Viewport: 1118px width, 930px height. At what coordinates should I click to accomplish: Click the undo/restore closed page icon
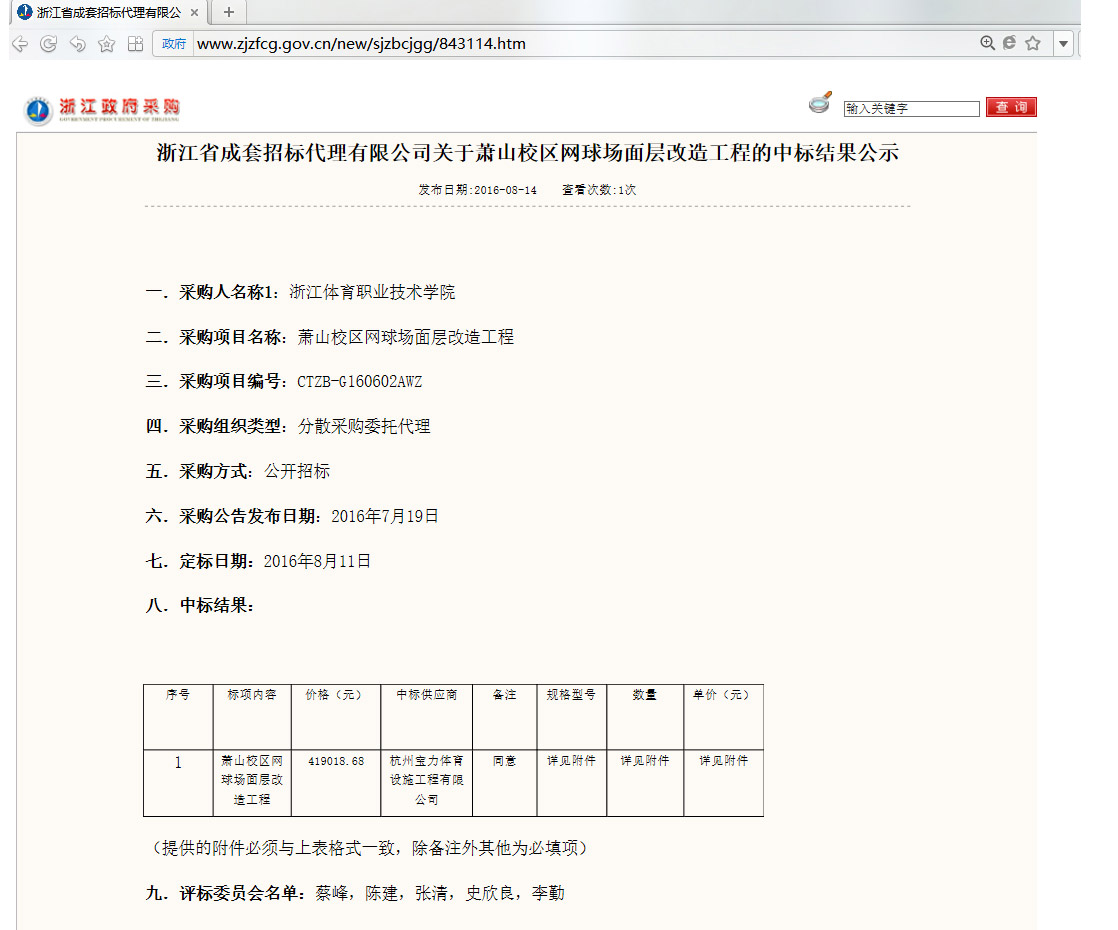click(x=77, y=44)
